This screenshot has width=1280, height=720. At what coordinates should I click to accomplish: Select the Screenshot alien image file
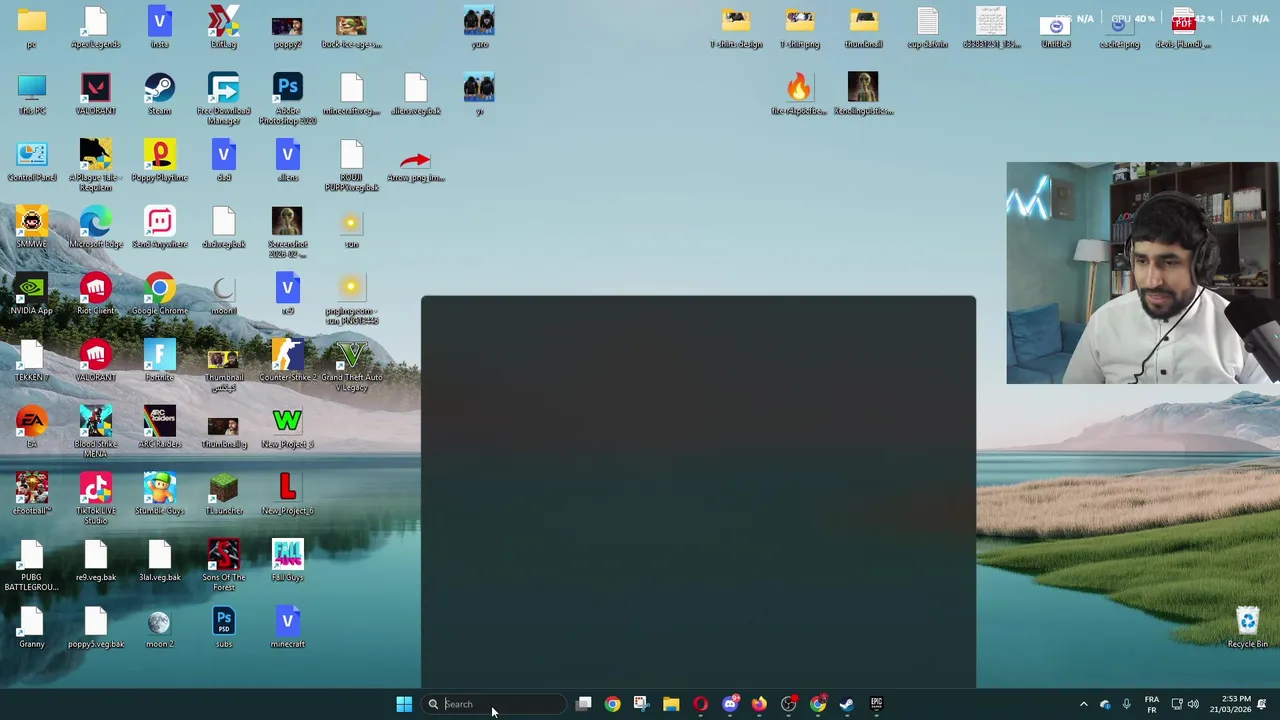[x=287, y=232]
